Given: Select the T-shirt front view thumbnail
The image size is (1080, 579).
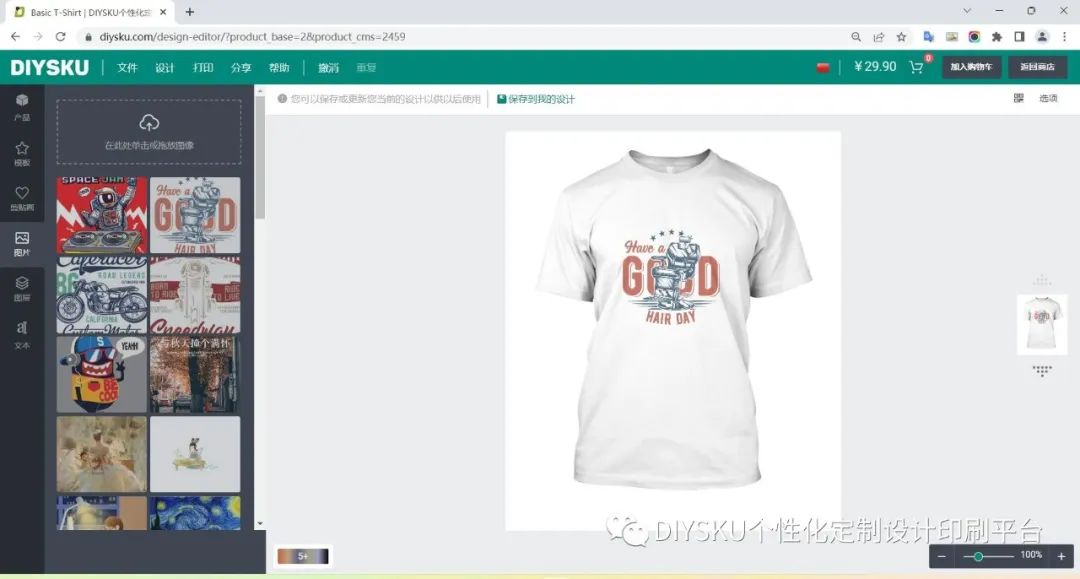Looking at the screenshot, I should click(1042, 324).
